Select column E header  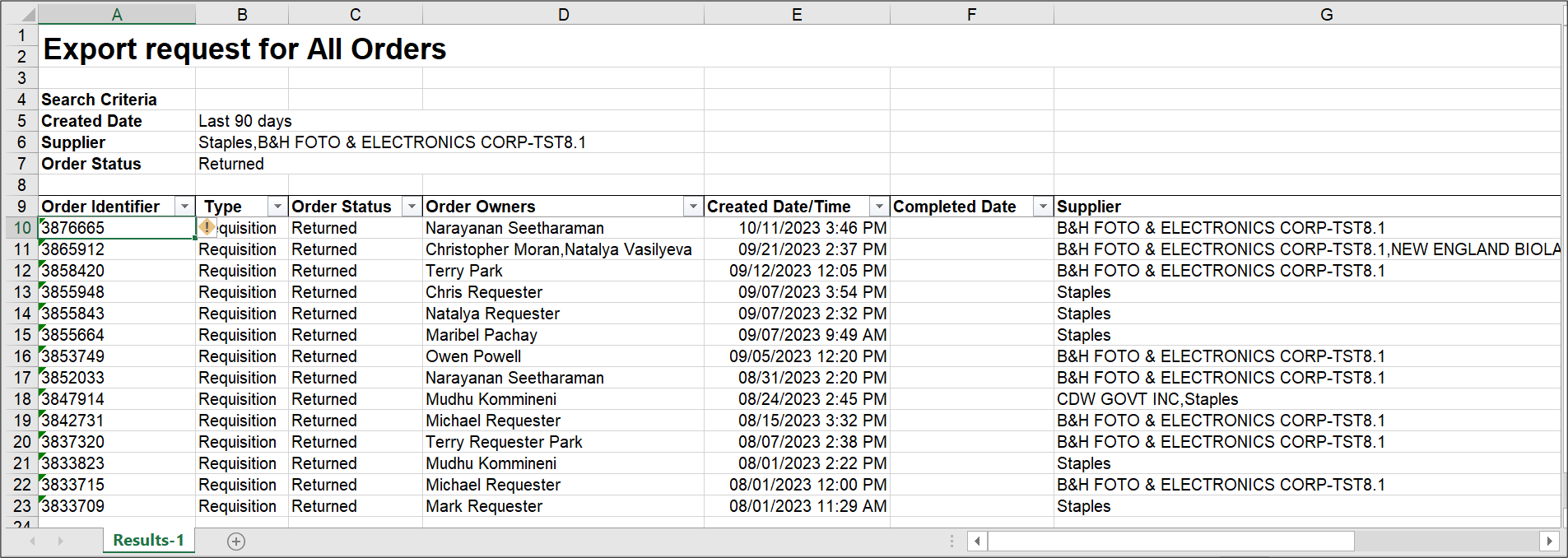click(x=797, y=14)
